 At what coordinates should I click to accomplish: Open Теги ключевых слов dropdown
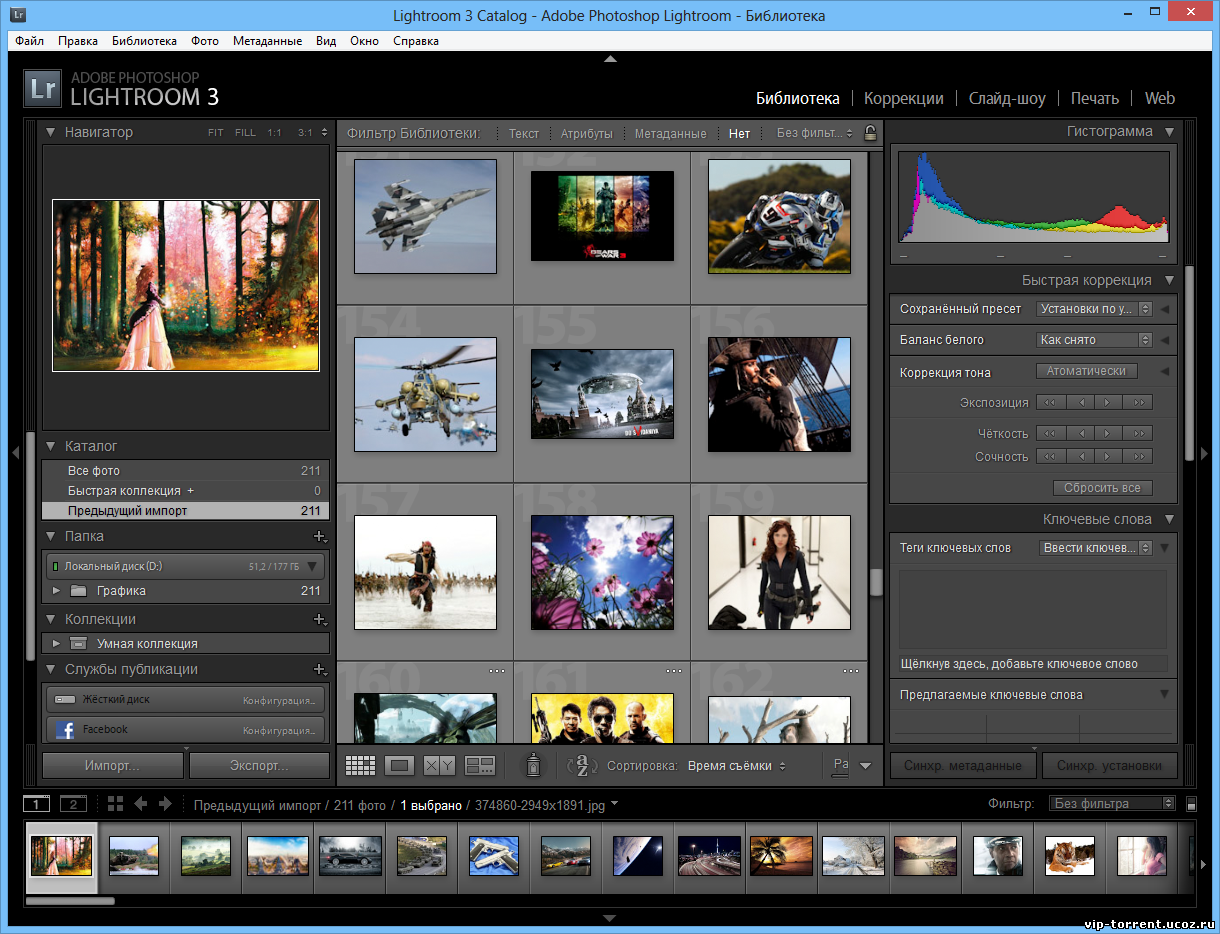click(x=1096, y=548)
